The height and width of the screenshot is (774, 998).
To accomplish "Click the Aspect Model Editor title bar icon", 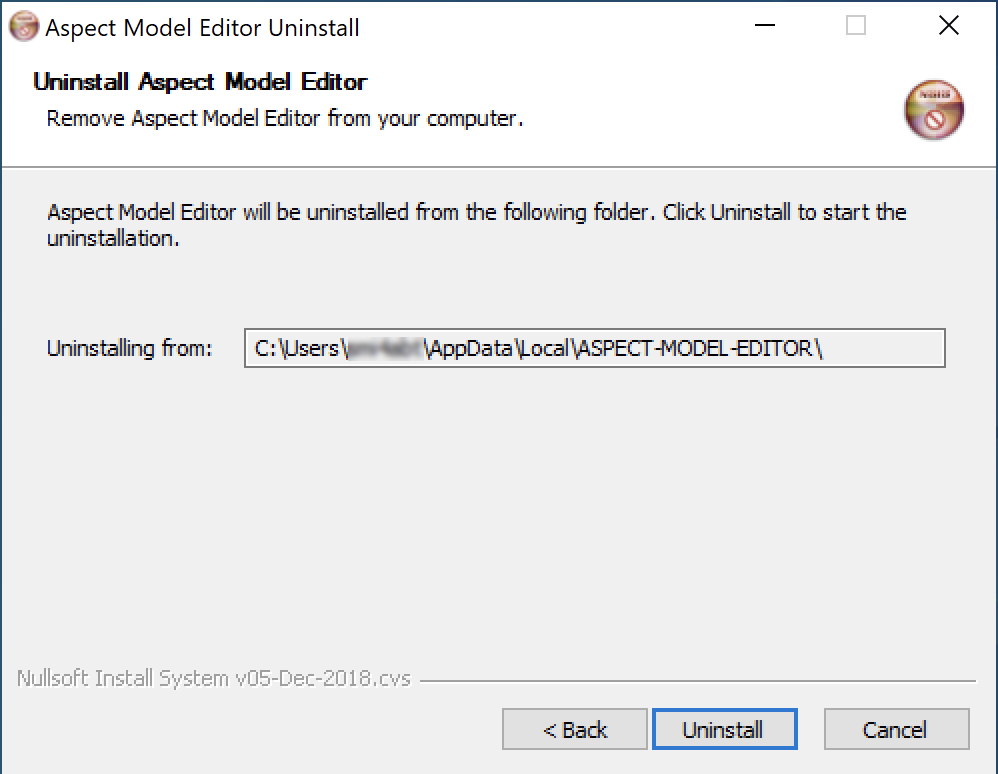I will (23, 27).
